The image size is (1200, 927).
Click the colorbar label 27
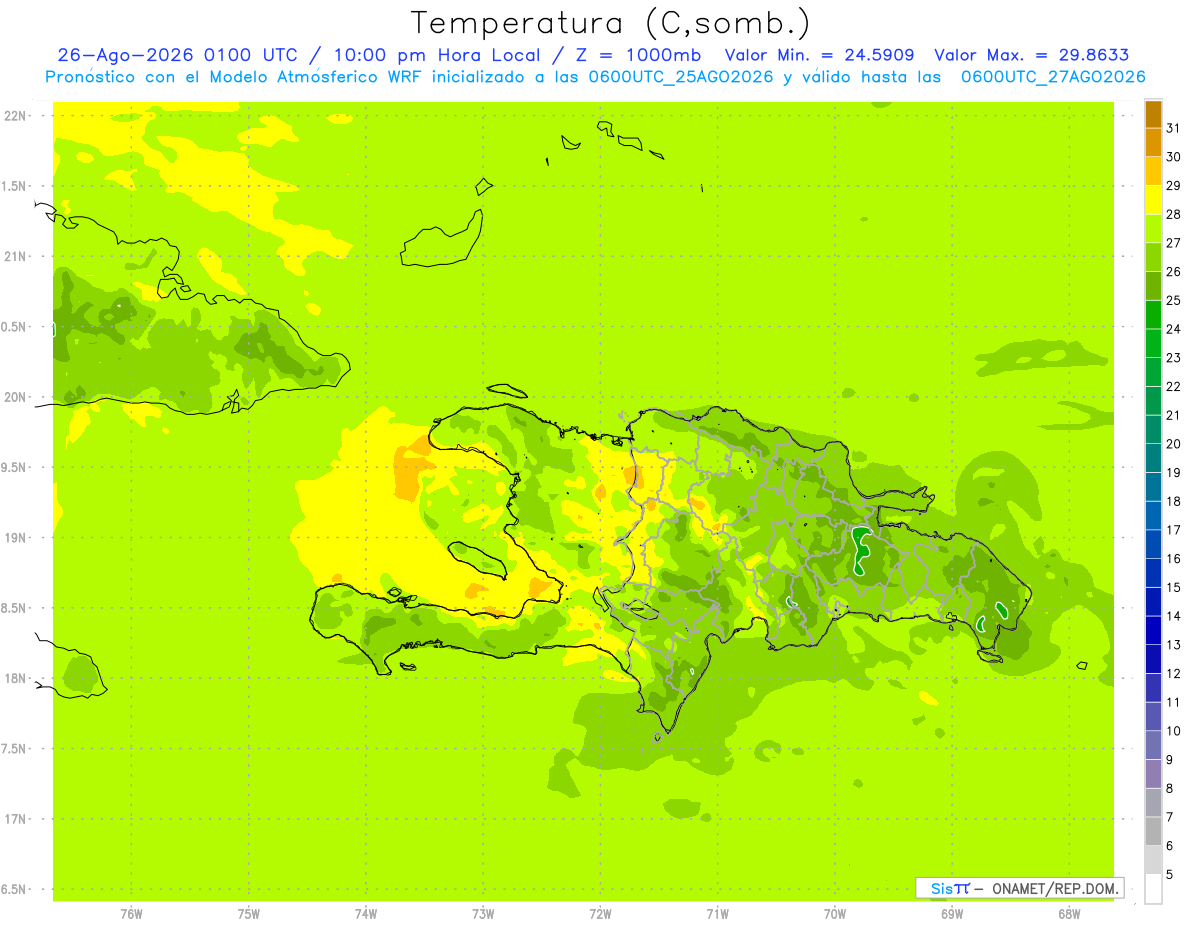point(1173,243)
